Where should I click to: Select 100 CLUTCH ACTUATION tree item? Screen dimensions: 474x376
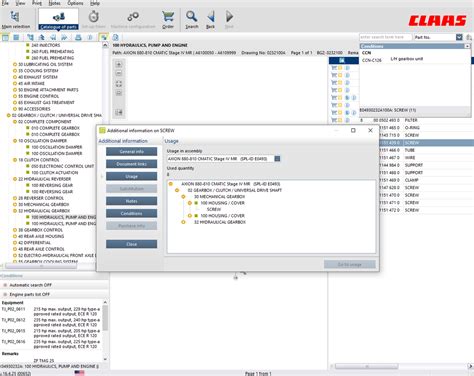55,172
